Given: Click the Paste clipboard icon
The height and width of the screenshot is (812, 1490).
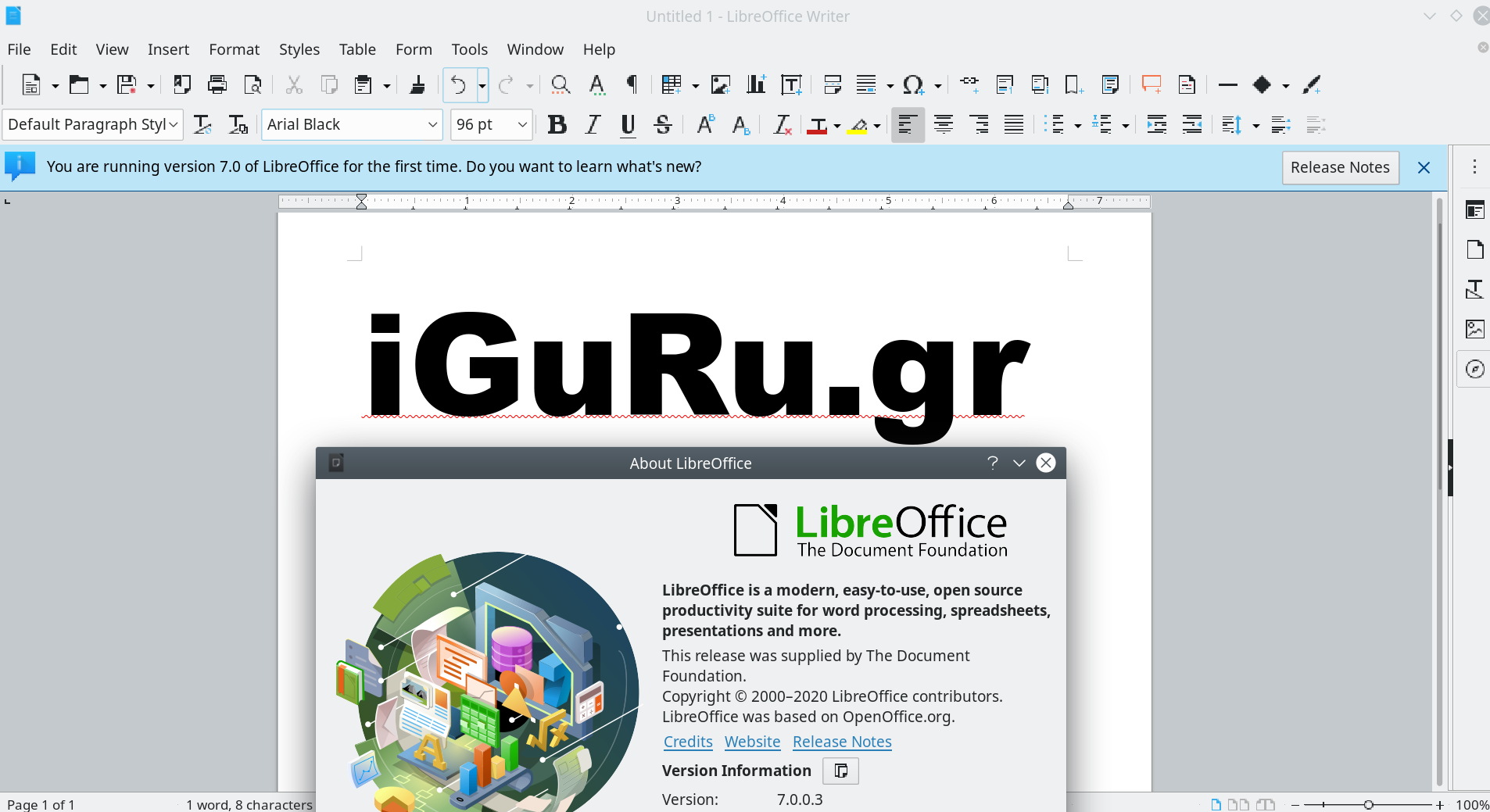Looking at the screenshot, I should pos(364,84).
